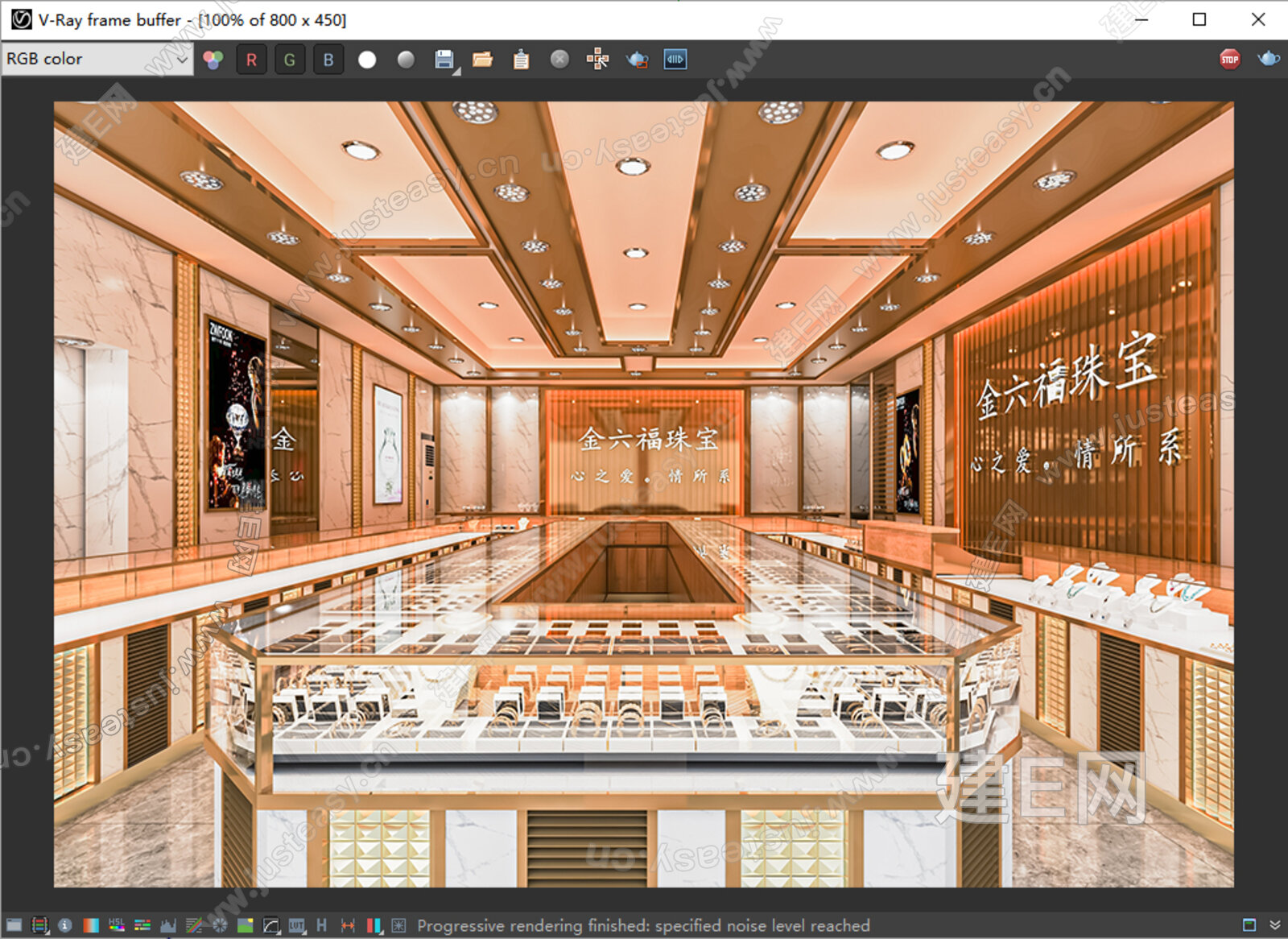The height and width of the screenshot is (939, 1288).
Task: Enable monochromatic mode gray sphere
Action: pos(406,60)
